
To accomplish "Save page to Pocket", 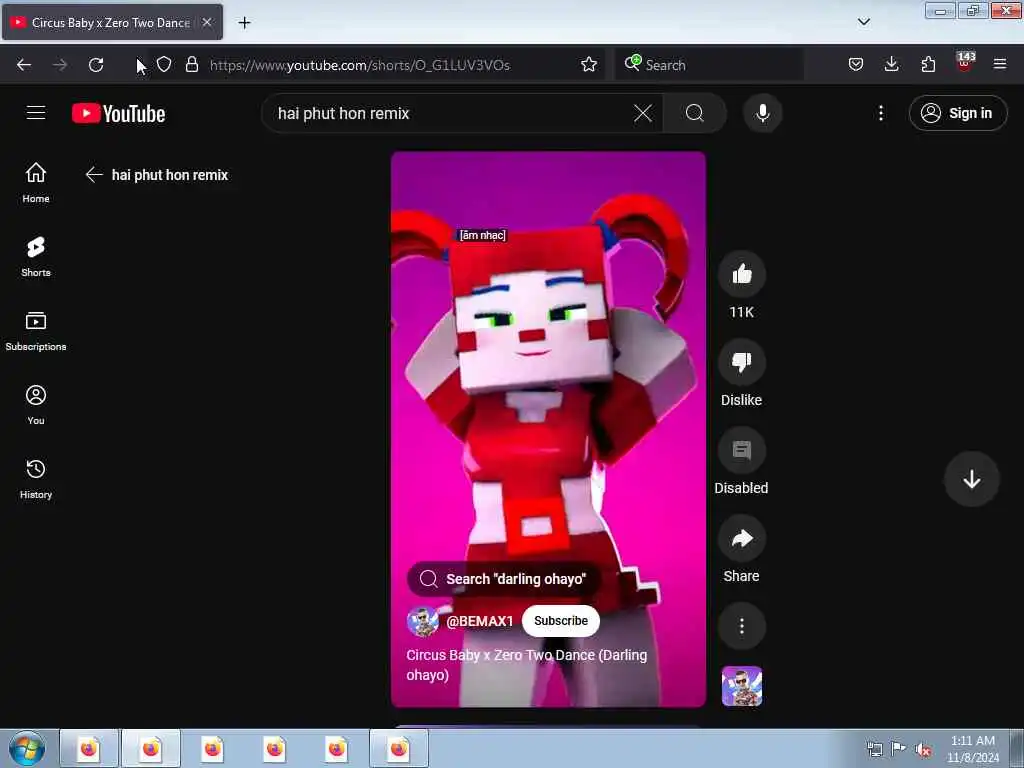I will [x=856, y=65].
